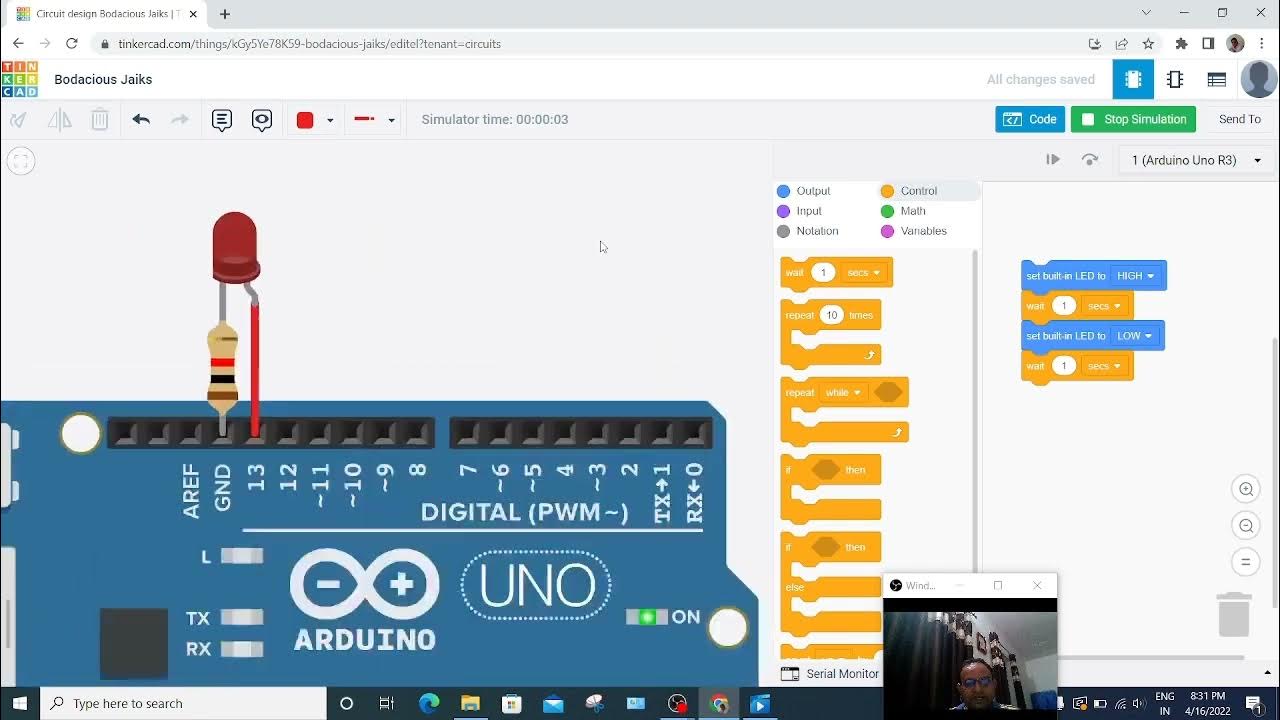The height and width of the screenshot is (720, 1280).
Task: Zoom in on the code workspace
Action: (x=1246, y=489)
